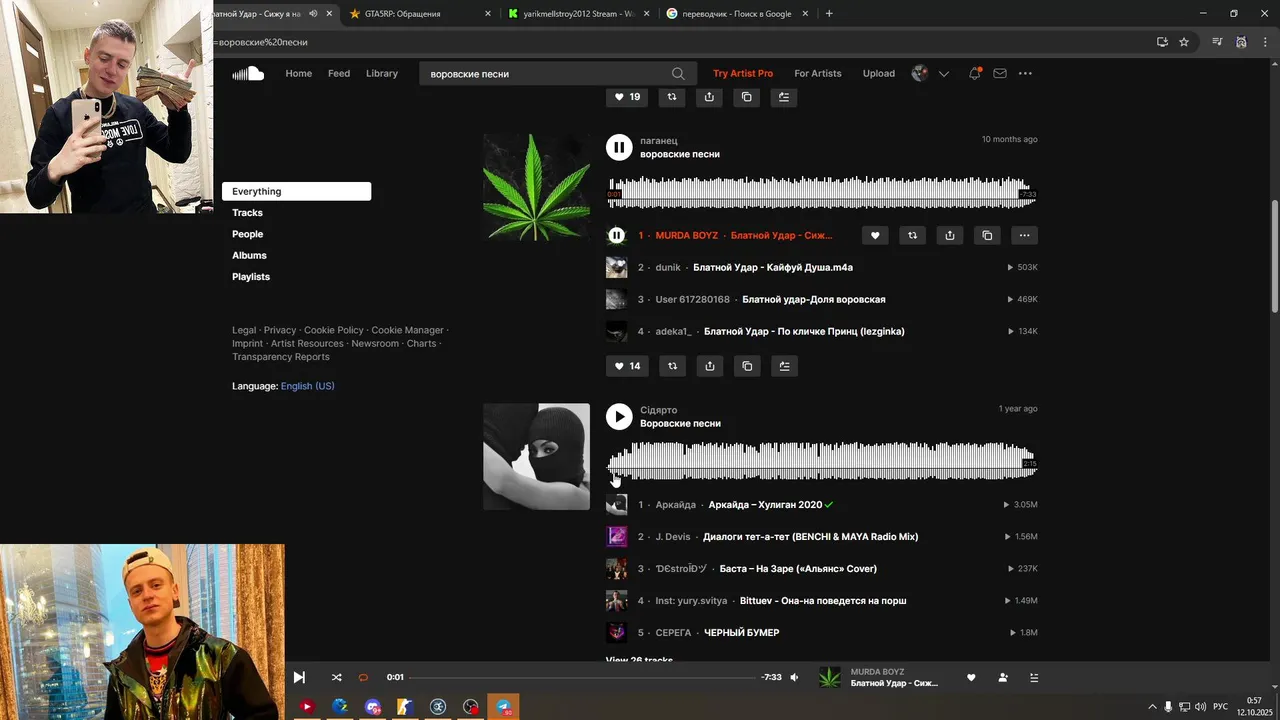The height and width of the screenshot is (720, 1280).
Task: Bookmark this page with the star icon
Action: tap(1184, 42)
